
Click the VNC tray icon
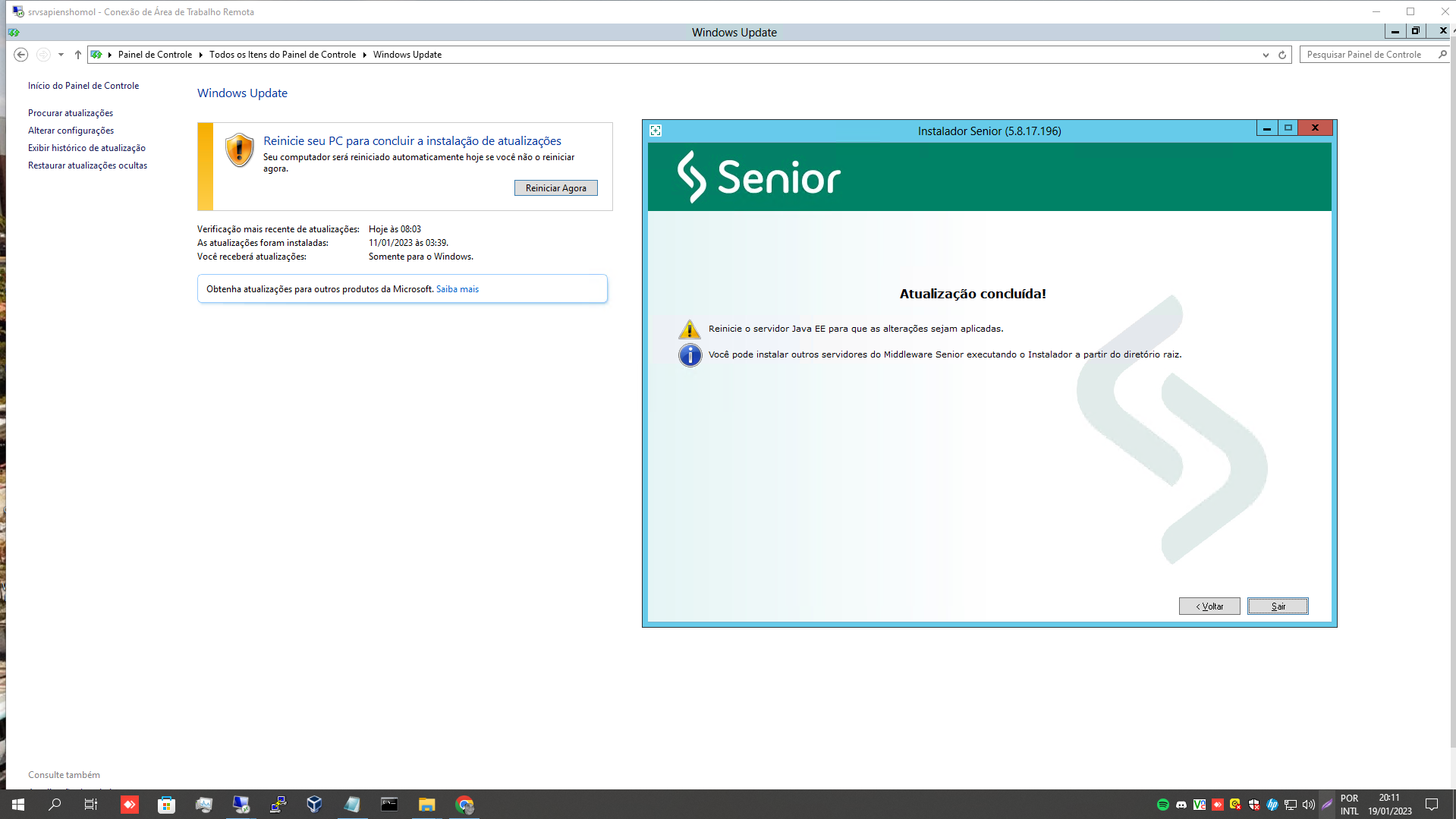click(x=1199, y=805)
